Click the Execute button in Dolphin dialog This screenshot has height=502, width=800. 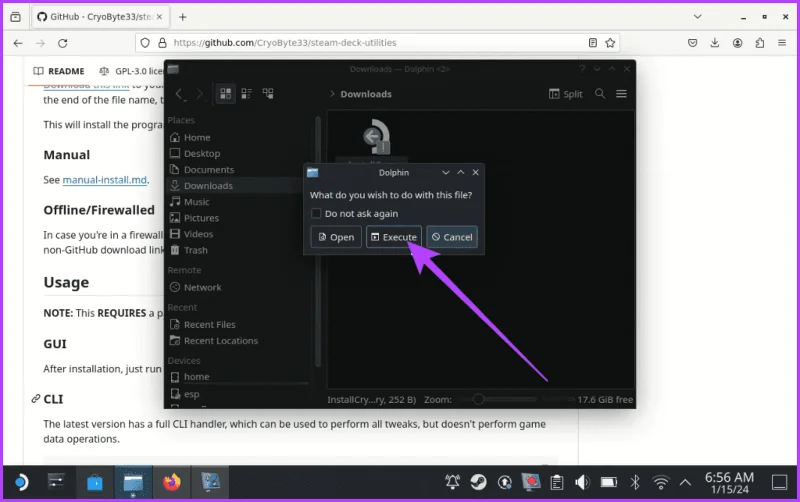click(x=393, y=237)
